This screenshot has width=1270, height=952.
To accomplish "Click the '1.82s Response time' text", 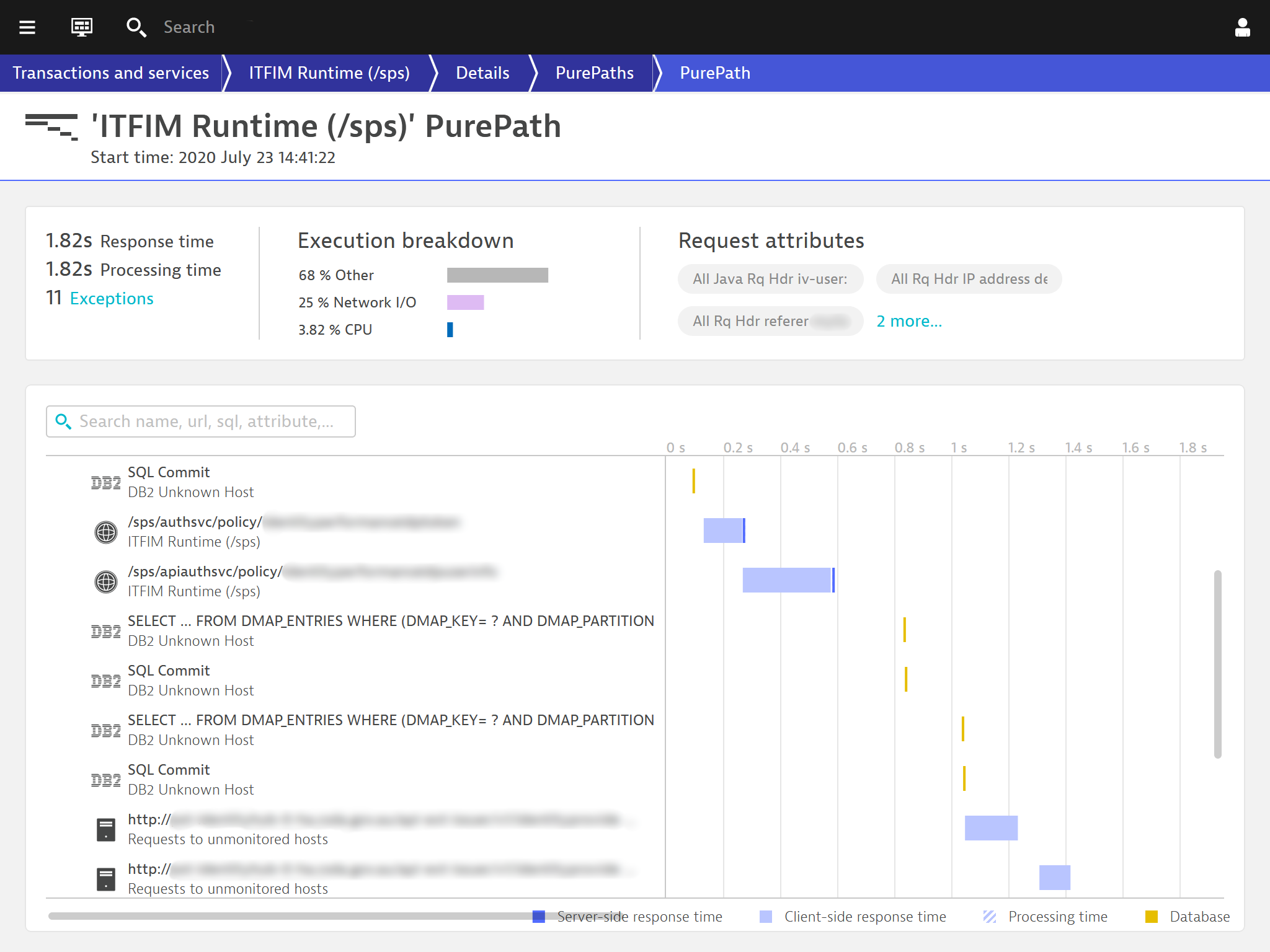I will pos(130,241).
